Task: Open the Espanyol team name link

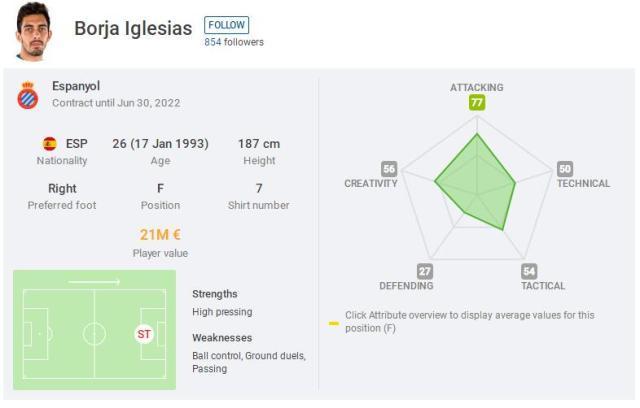Action: pos(76,86)
